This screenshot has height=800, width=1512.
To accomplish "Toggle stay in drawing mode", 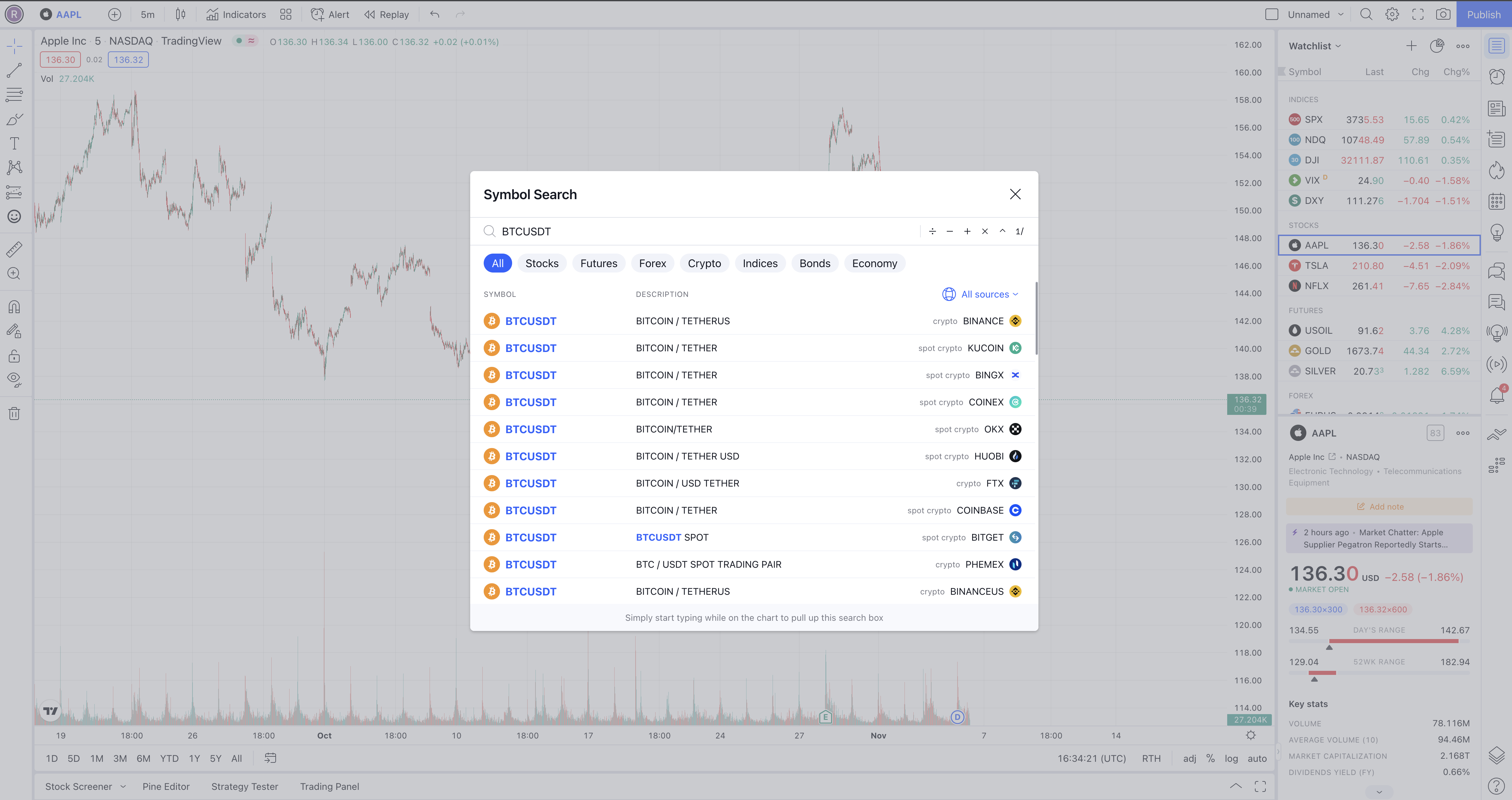I will pyautogui.click(x=15, y=332).
